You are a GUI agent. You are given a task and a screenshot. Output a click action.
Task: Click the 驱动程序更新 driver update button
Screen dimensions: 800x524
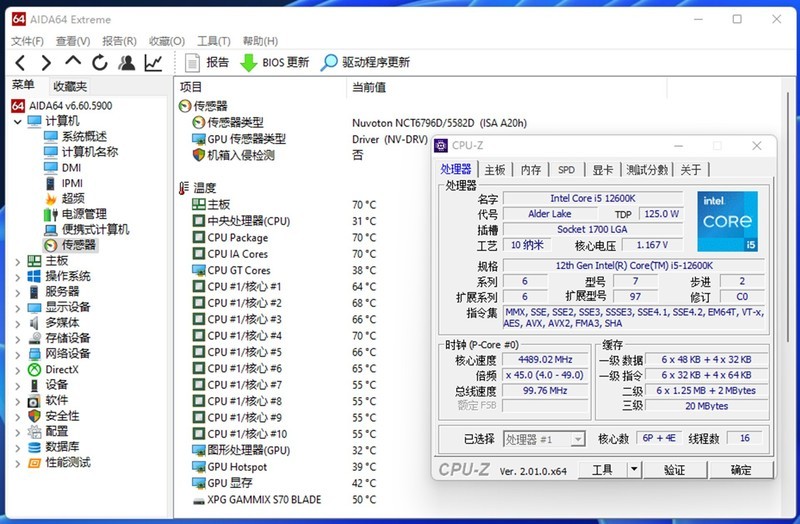pos(365,63)
